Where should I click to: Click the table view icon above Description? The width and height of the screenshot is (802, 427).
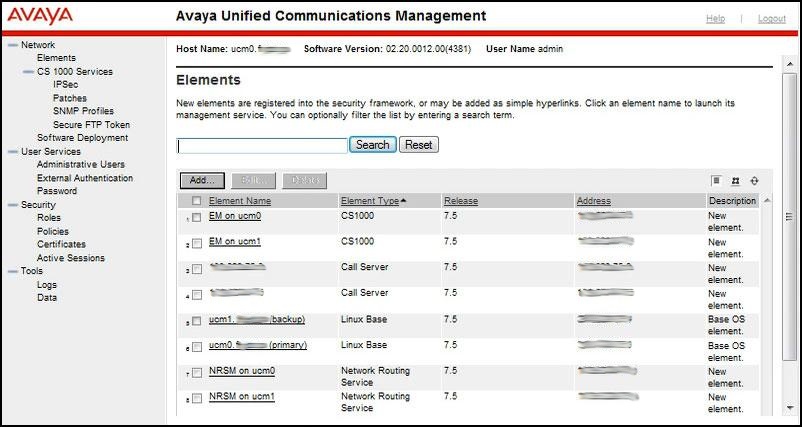[717, 181]
